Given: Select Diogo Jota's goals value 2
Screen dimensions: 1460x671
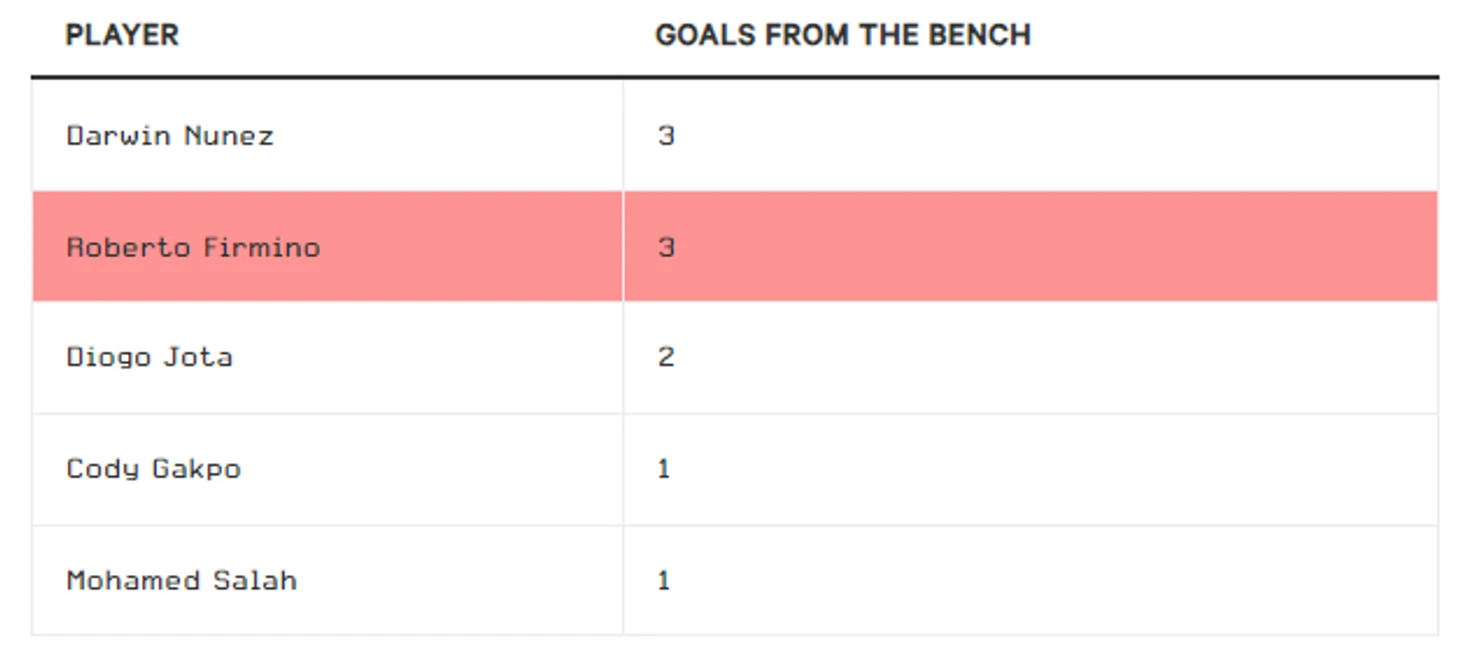Looking at the screenshot, I should 666,357.
